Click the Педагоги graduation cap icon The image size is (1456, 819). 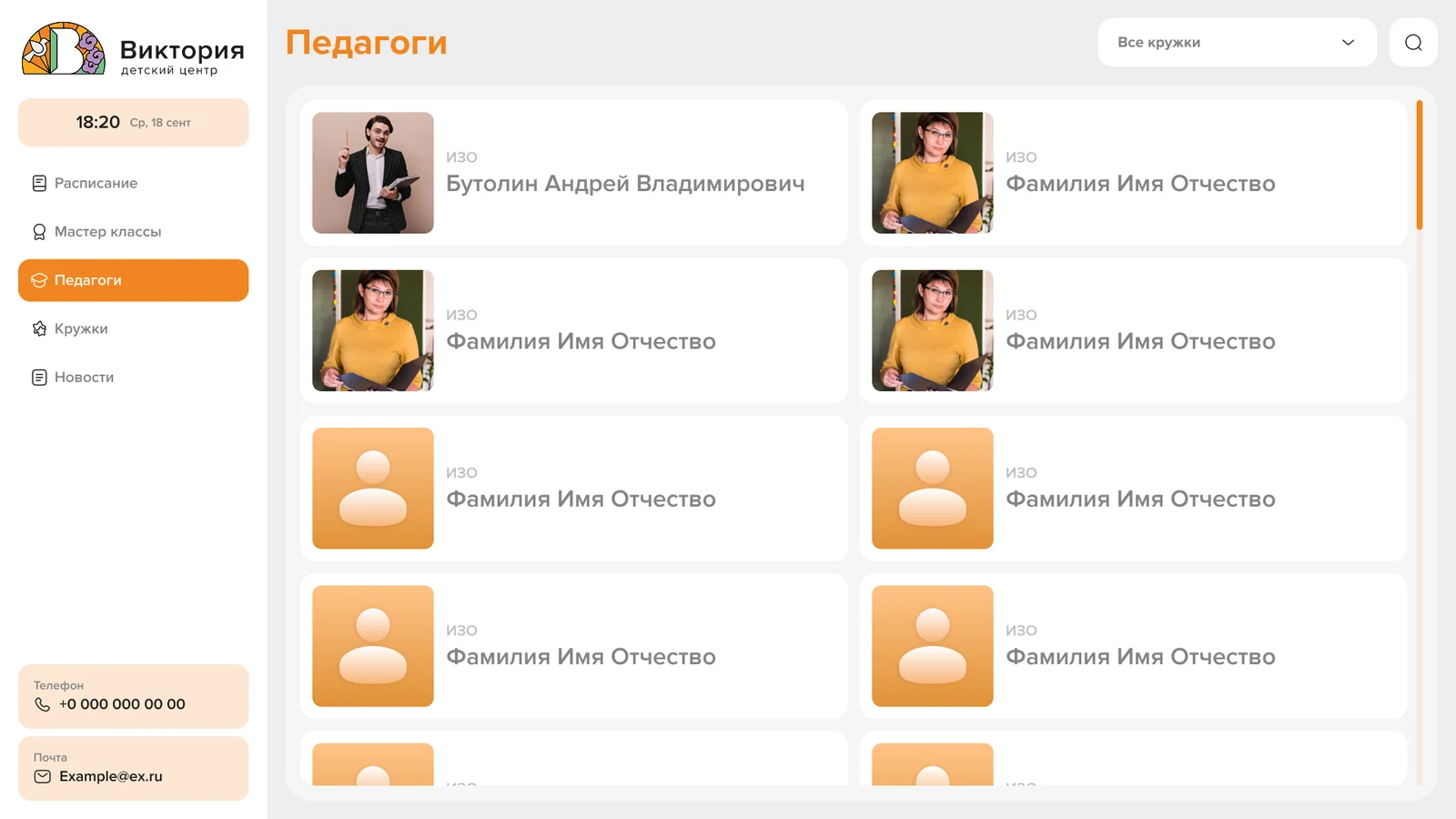[x=39, y=280]
